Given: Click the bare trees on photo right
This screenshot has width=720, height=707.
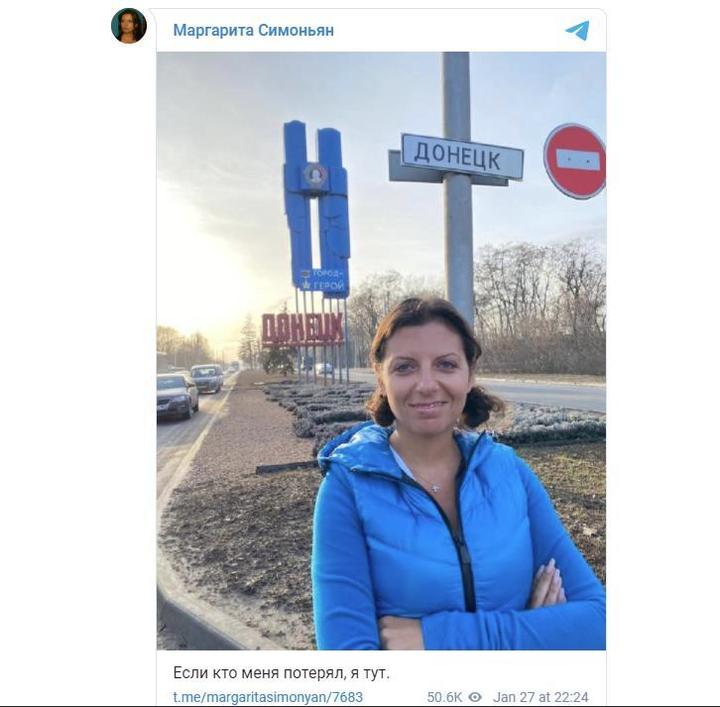Looking at the screenshot, I should pyautogui.click(x=540, y=305).
